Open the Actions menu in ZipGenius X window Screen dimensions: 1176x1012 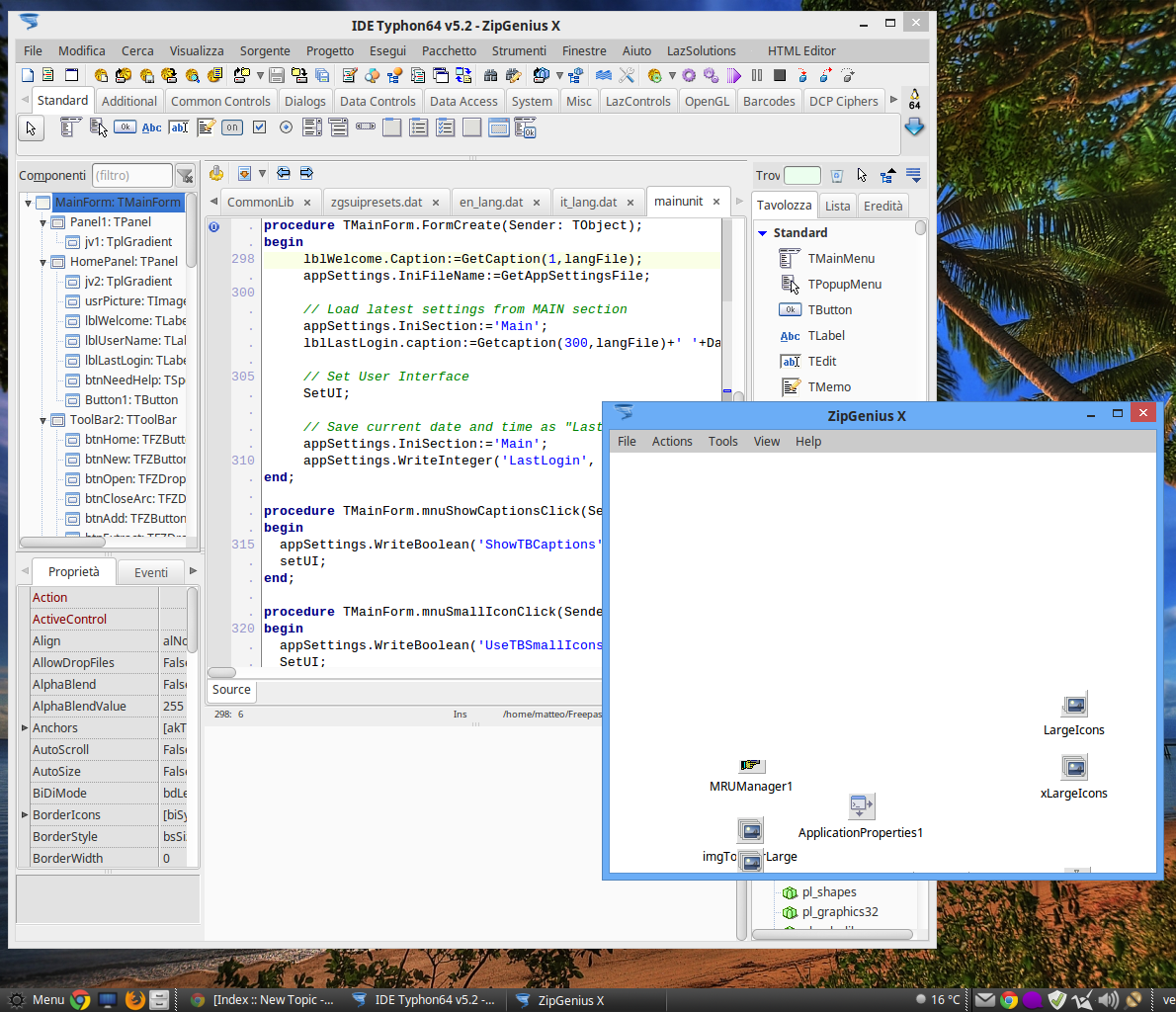671,441
